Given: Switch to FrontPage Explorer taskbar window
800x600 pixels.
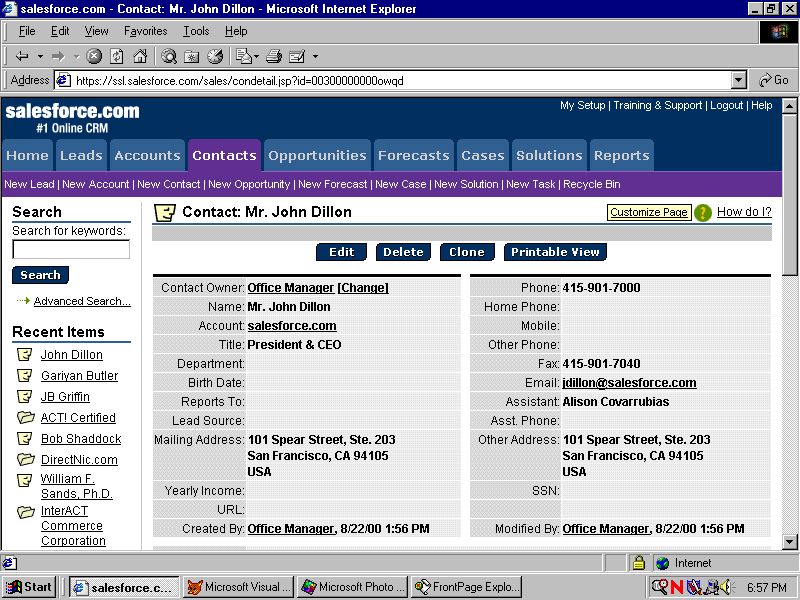Looking at the screenshot, I should [x=466, y=587].
